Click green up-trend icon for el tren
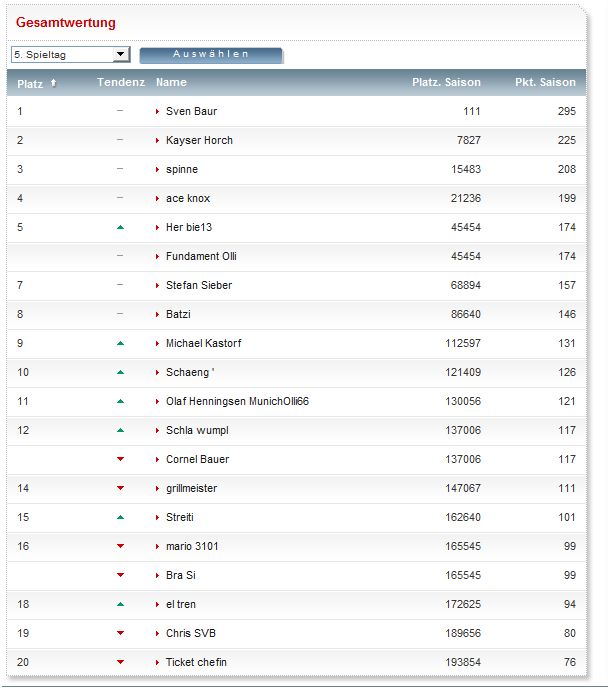The width and height of the screenshot is (610, 689). (x=120, y=604)
